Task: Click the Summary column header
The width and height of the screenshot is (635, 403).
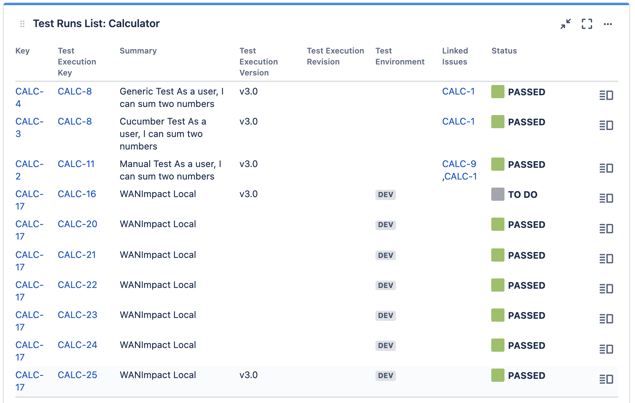Action: [138, 51]
